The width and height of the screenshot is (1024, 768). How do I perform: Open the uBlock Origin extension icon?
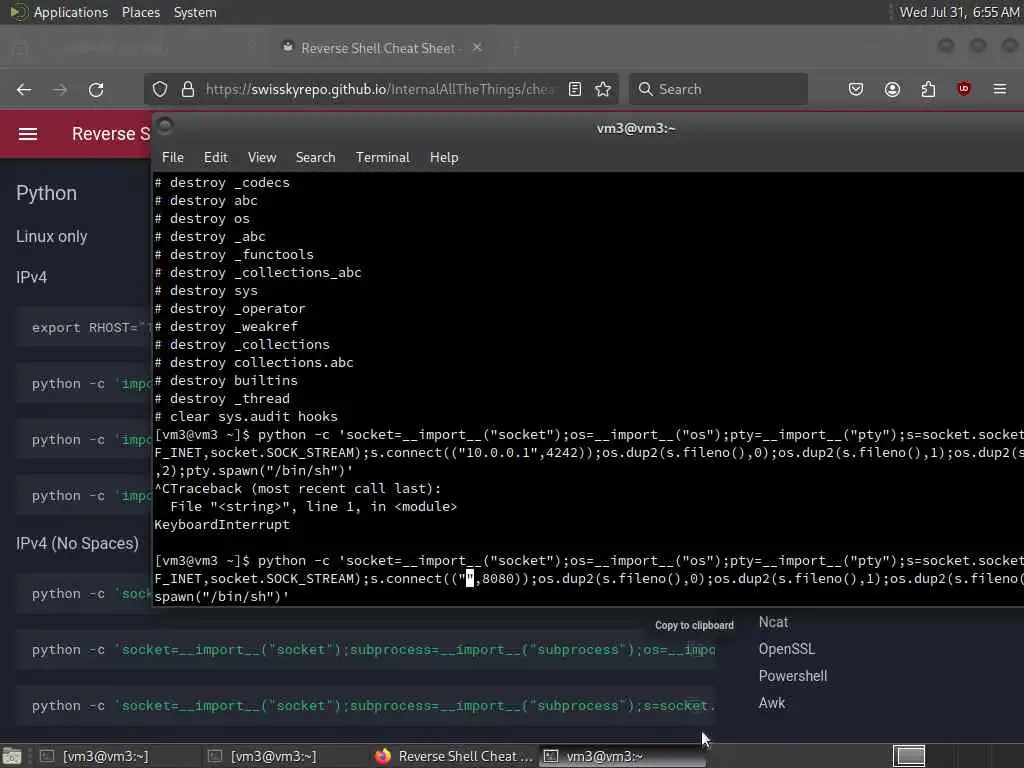964,89
